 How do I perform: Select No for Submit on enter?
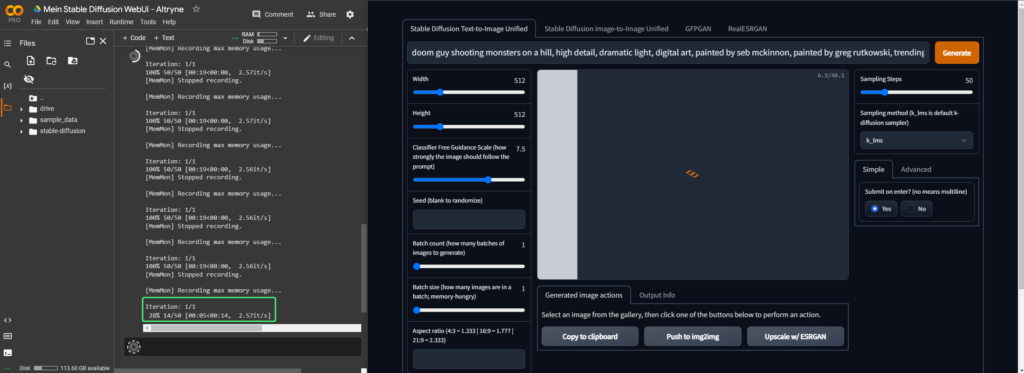click(916, 209)
